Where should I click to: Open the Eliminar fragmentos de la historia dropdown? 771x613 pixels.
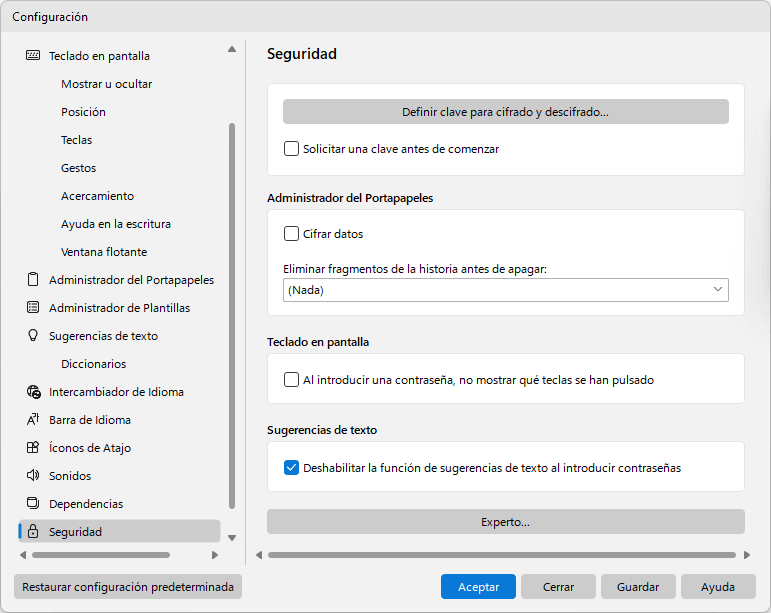coord(505,290)
